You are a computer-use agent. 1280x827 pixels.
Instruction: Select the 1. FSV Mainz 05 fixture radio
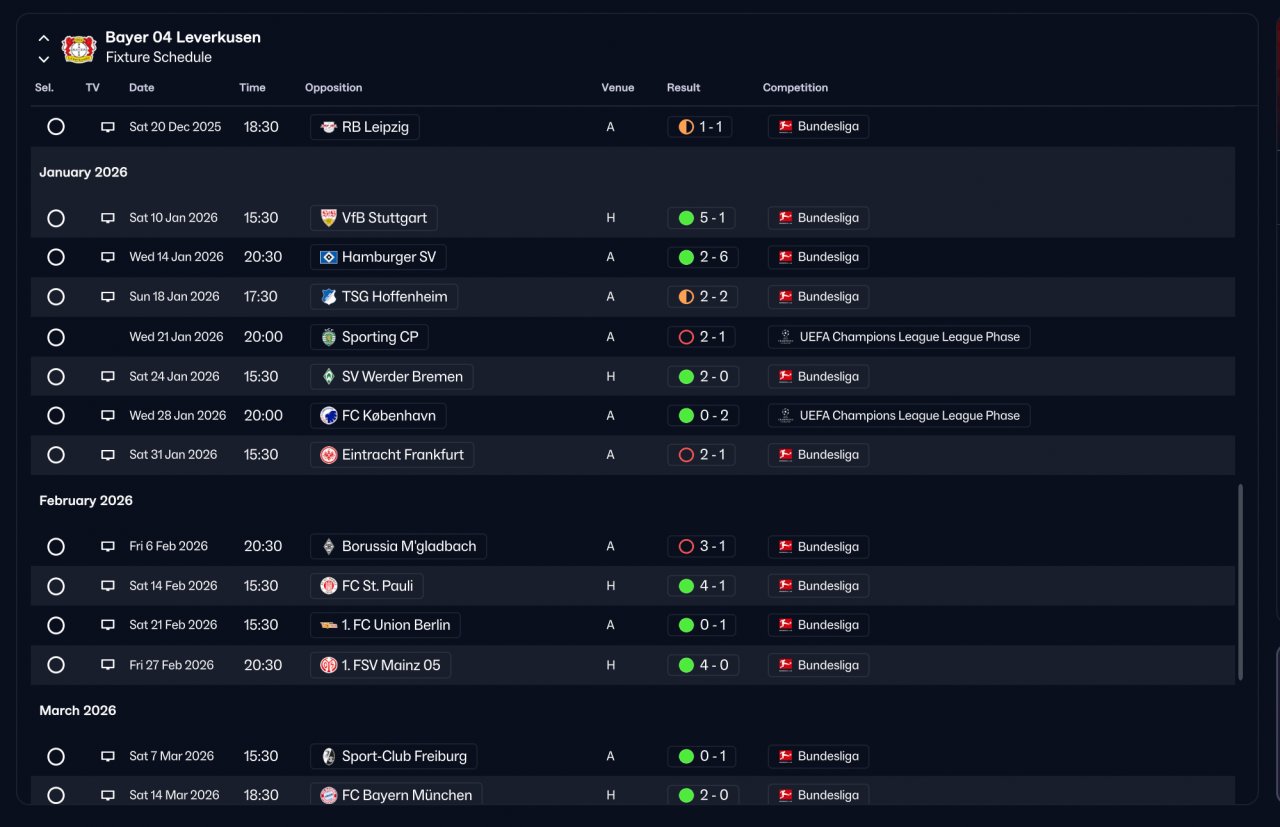point(56,665)
